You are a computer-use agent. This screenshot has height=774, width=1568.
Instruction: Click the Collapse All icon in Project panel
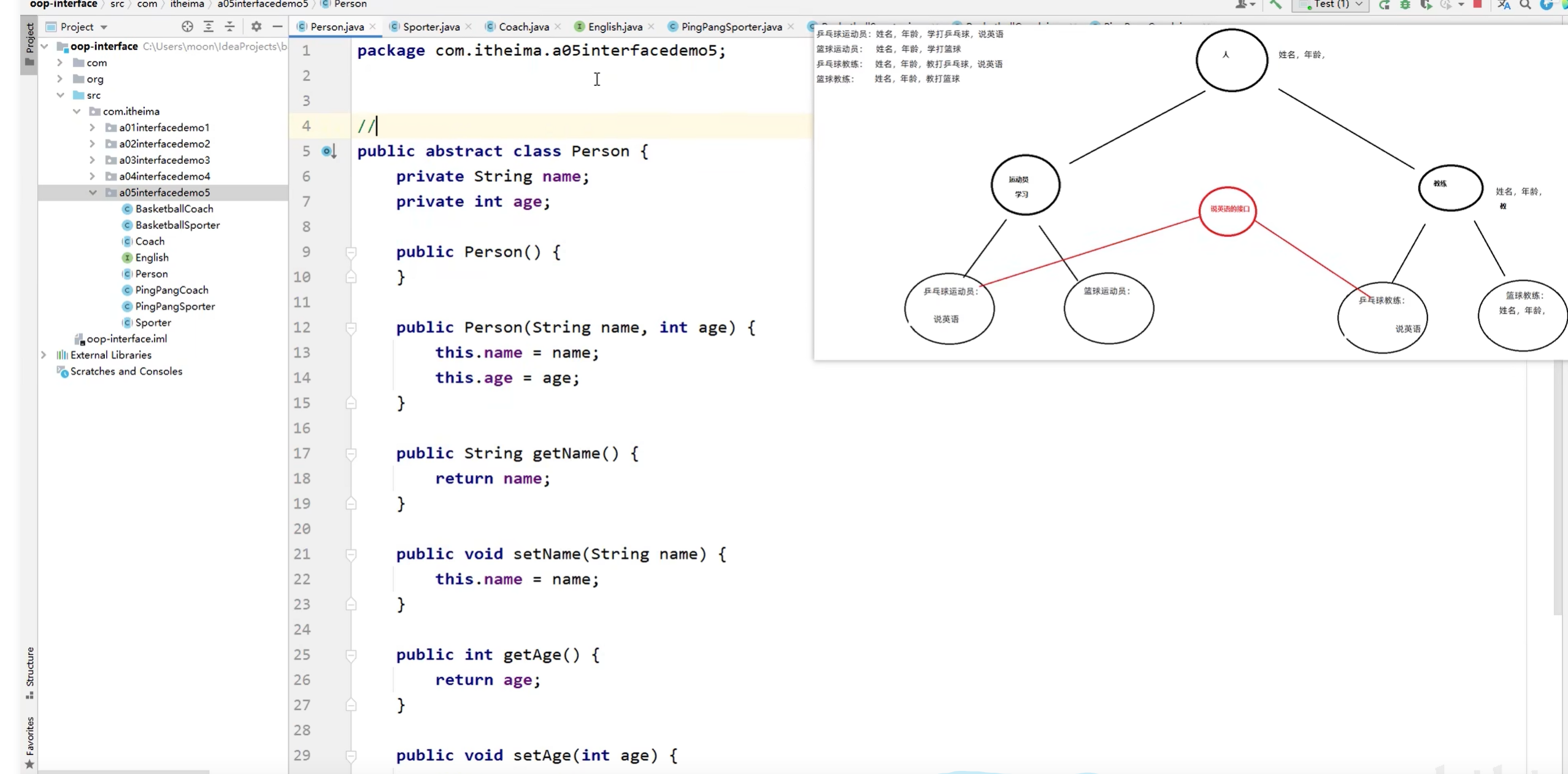pos(229,26)
